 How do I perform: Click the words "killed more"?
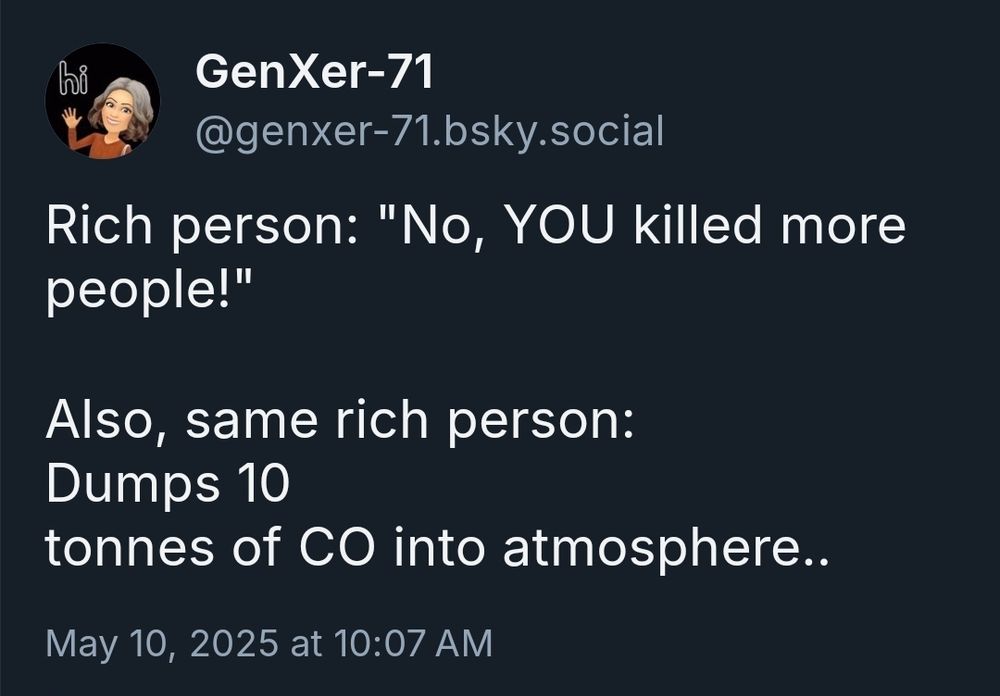(770, 225)
